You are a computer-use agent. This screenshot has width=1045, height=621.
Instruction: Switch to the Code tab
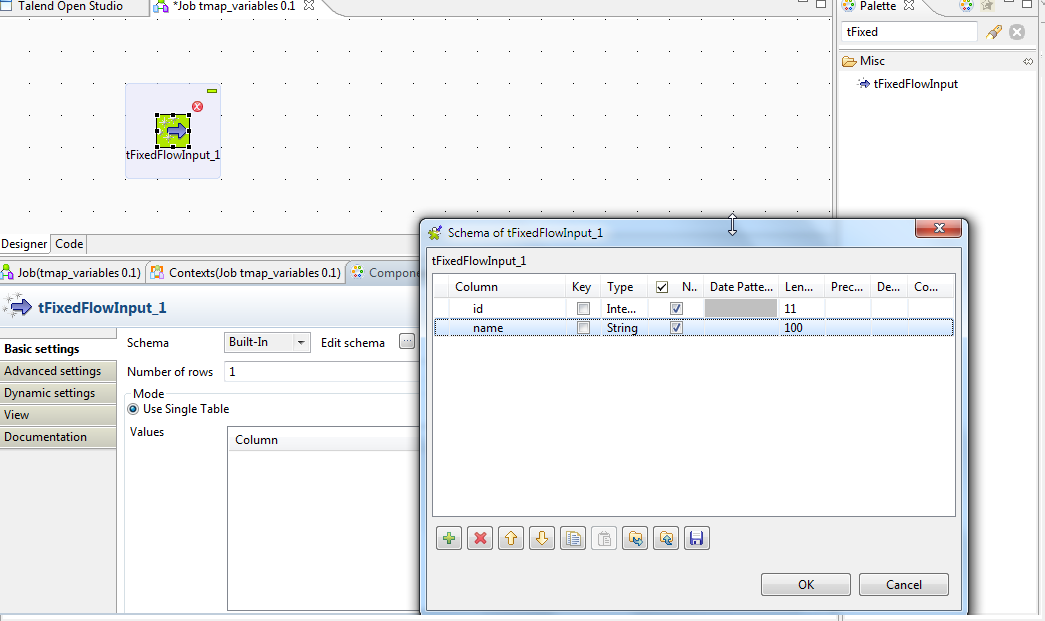point(69,244)
